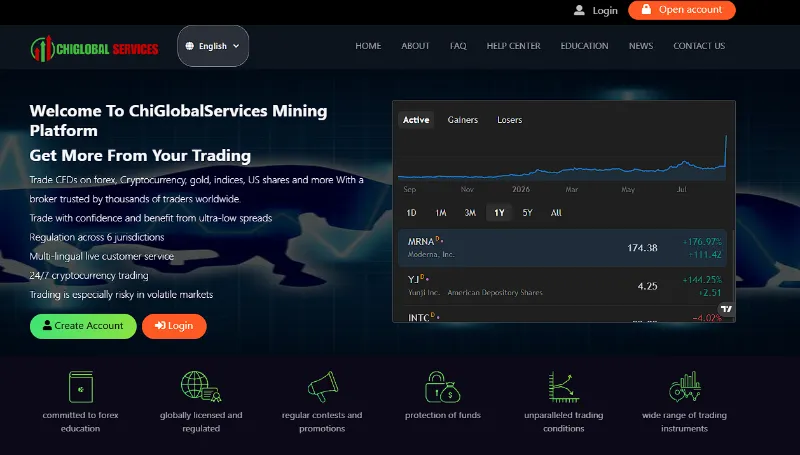This screenshot has width=800, height=455.
Task: Click the contests megaphone icon
Action: (322, 387)
